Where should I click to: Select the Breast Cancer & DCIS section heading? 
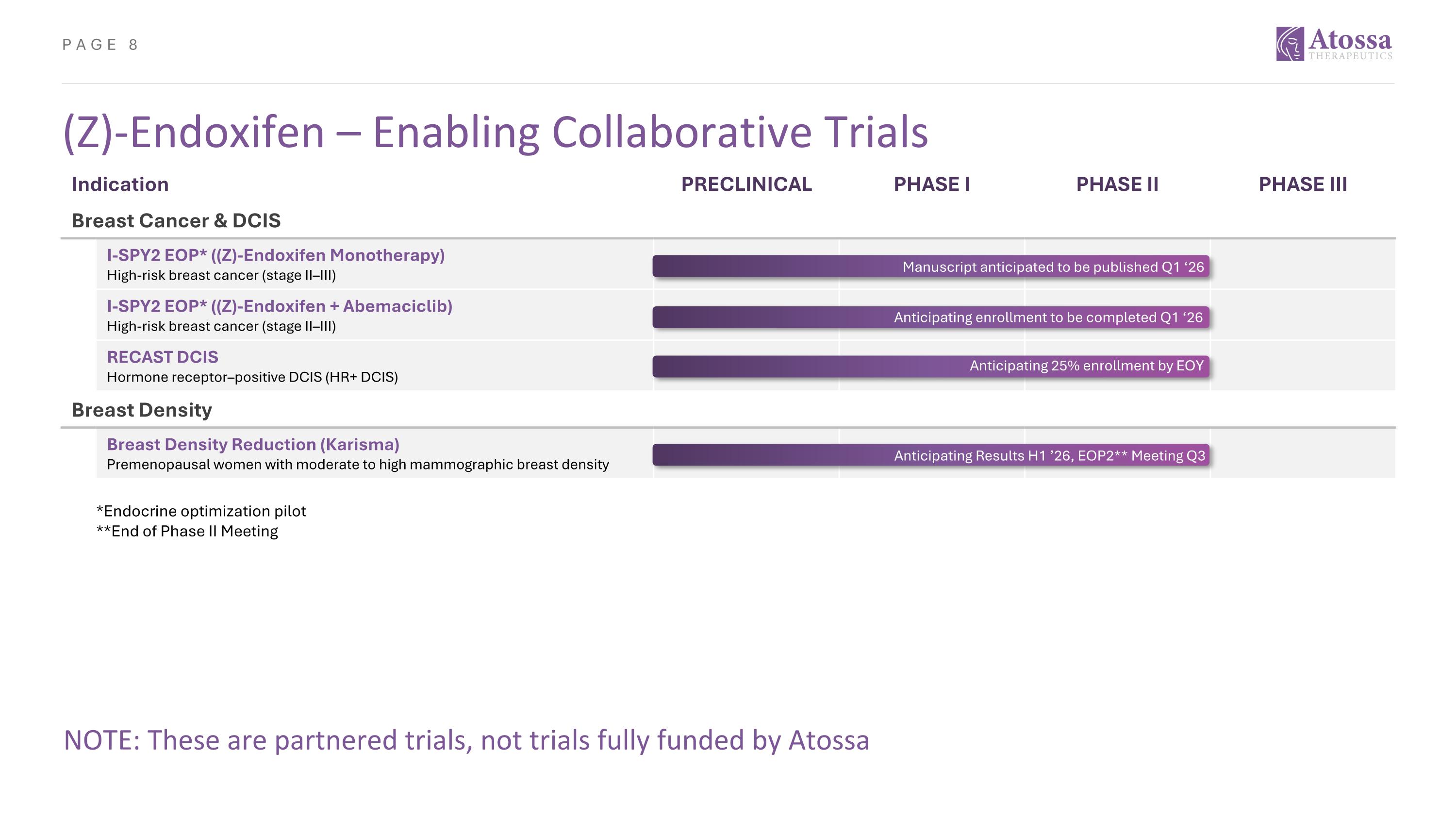tap(176, 220)
